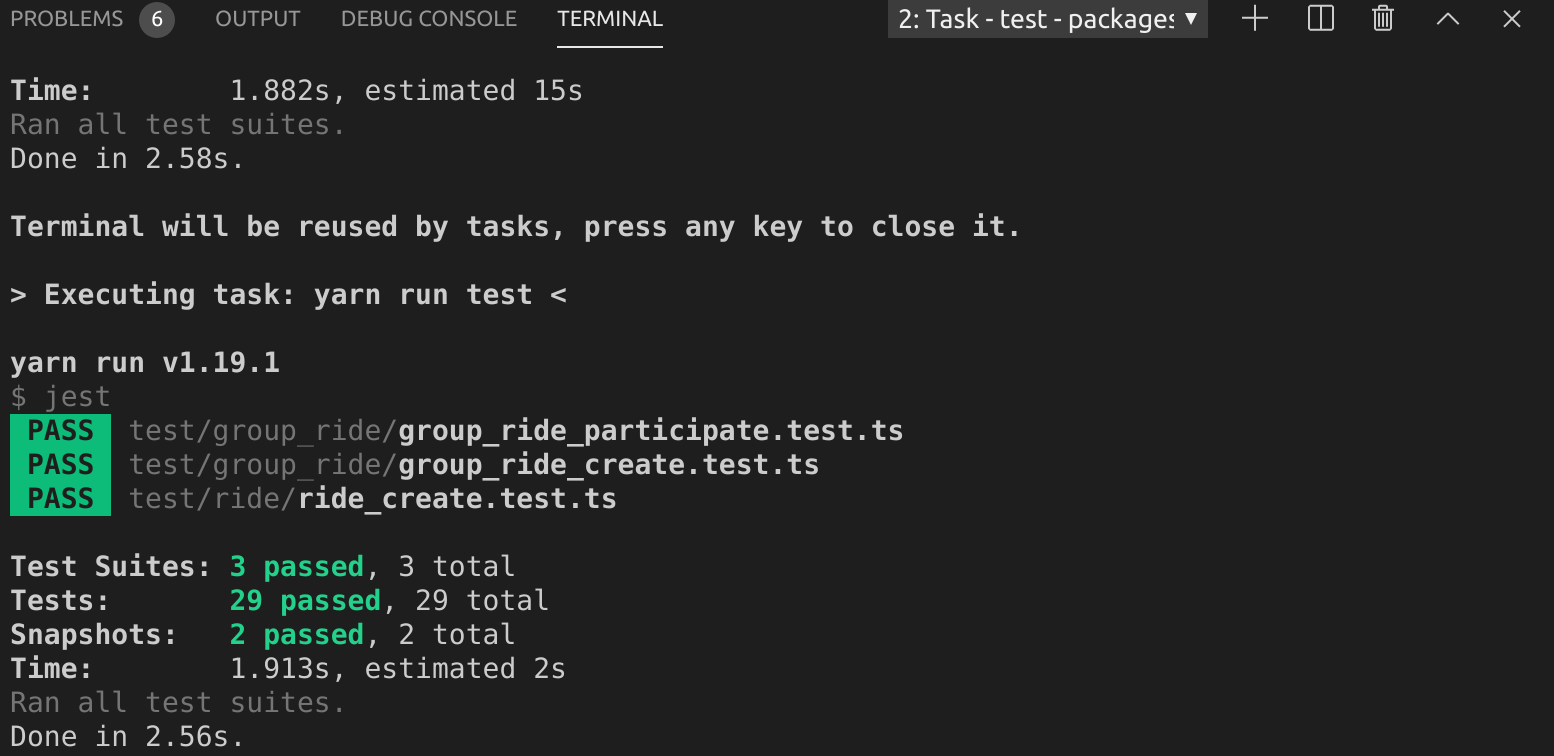Open the DEBUG CONSOLE tab
The width and height of the screenshot is (1554, 756).
(x=428, y=18)
